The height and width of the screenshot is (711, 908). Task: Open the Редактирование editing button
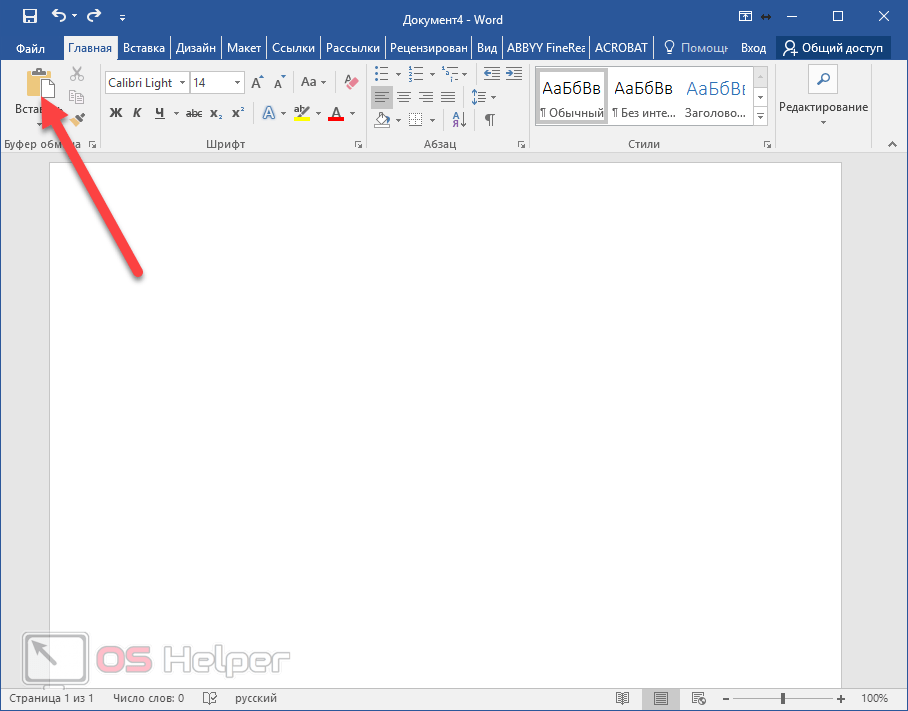[x=823, y=97]
